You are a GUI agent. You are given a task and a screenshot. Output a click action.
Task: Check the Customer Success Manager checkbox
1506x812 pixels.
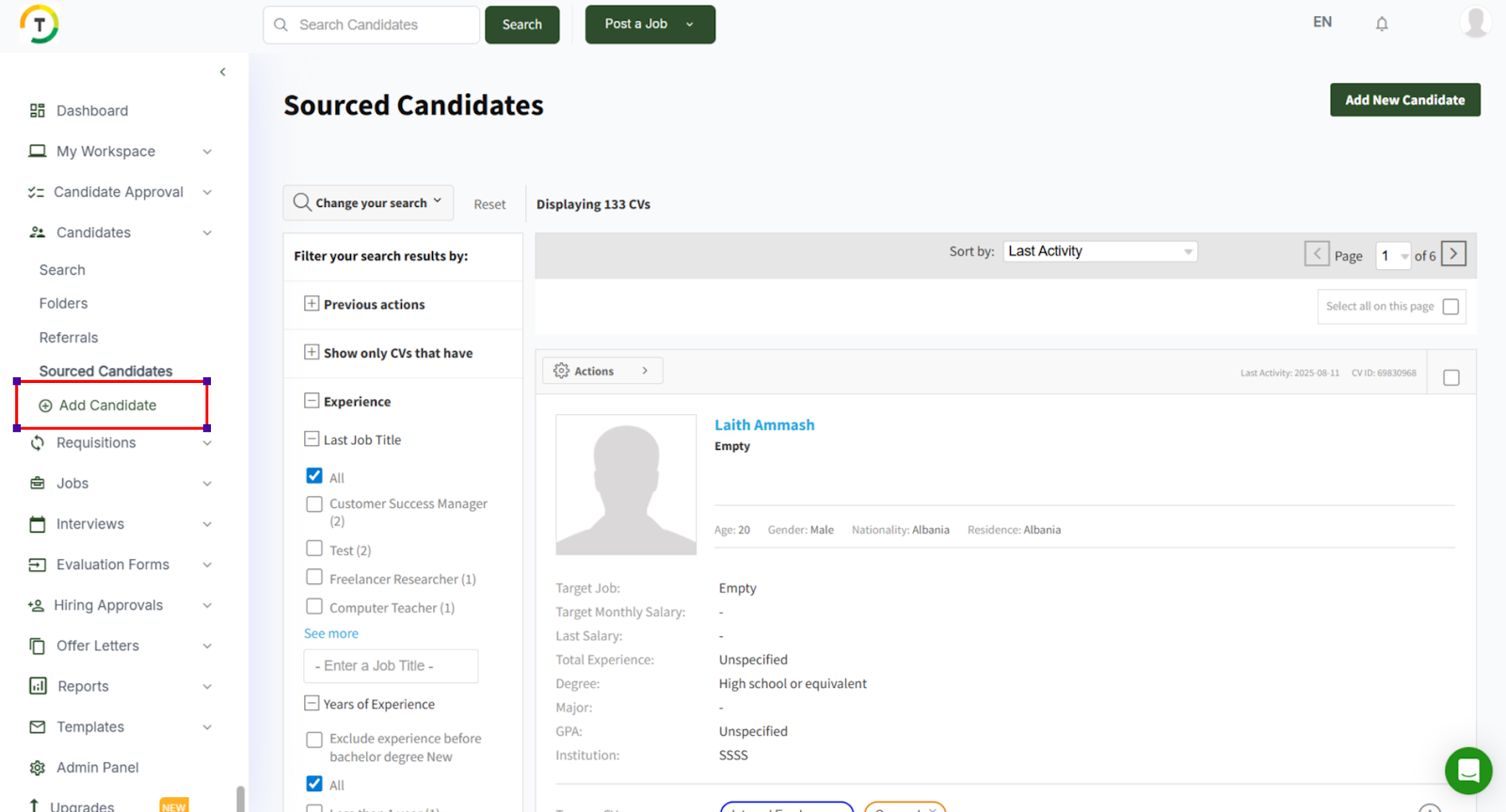[x=314, y=504]
